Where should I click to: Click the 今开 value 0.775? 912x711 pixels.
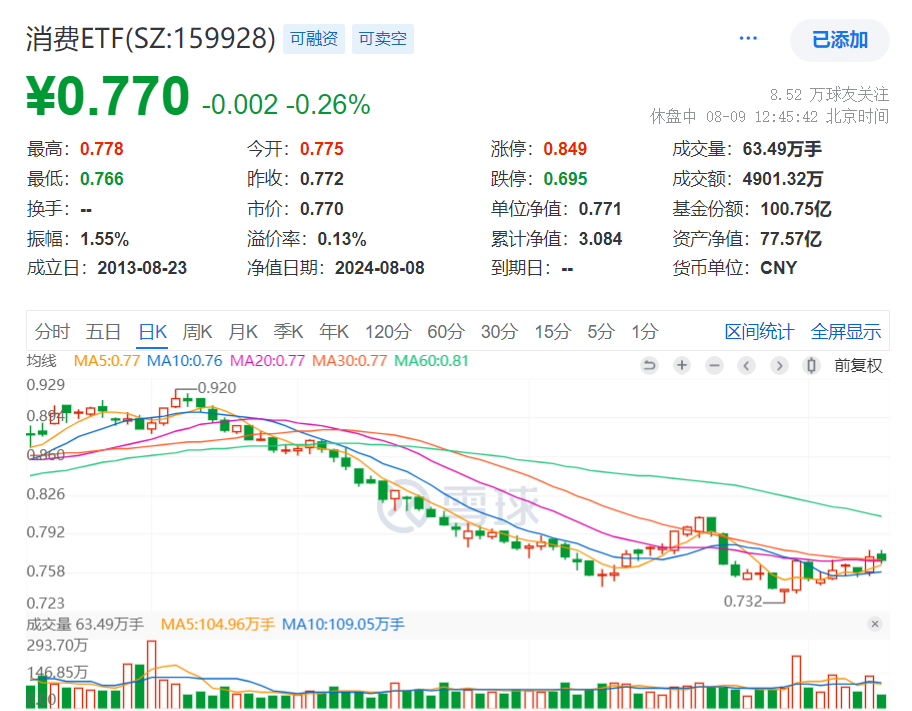click(322, 149)
